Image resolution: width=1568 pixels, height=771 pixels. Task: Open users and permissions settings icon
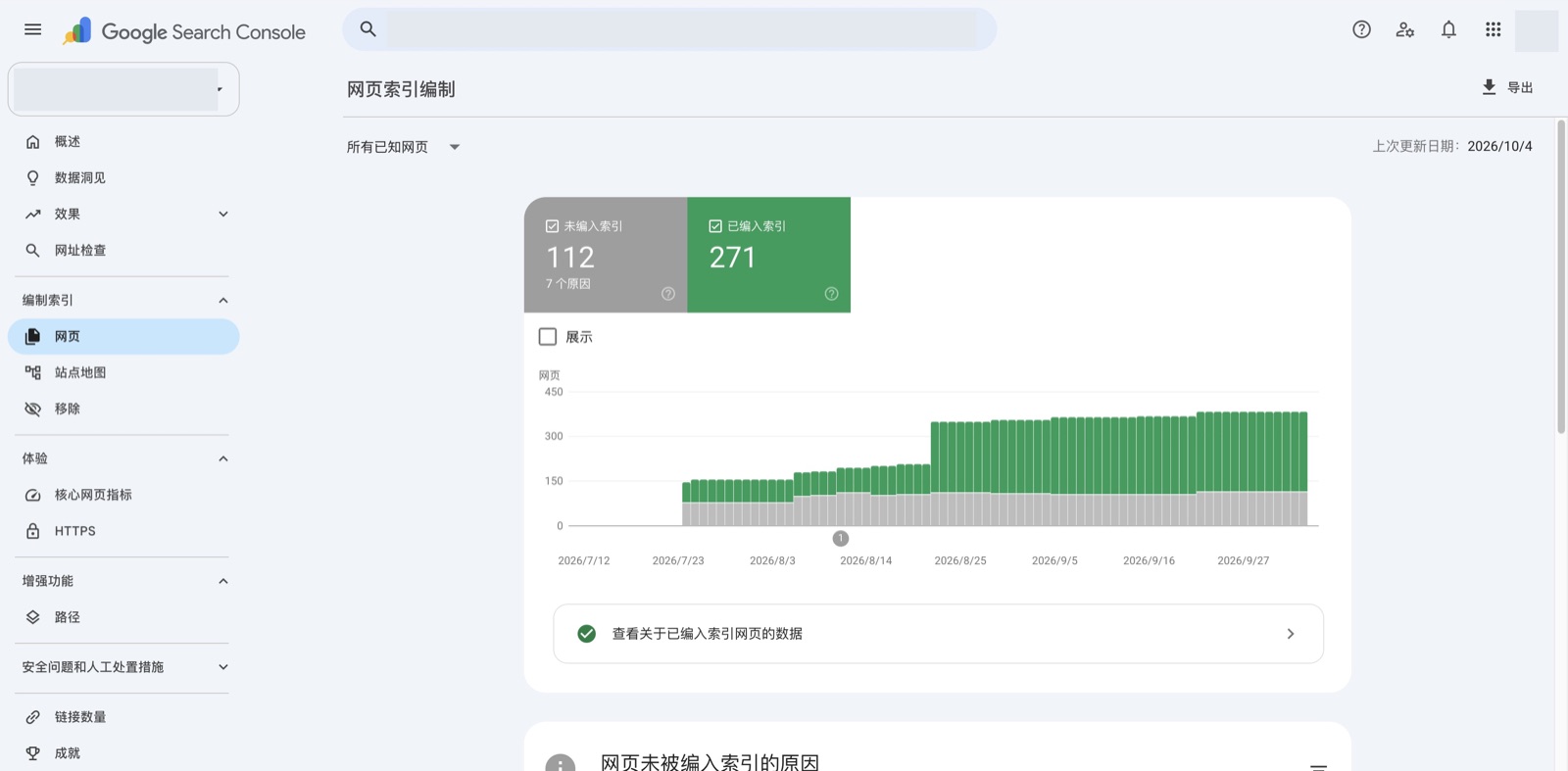click(x=1405, y=29)
